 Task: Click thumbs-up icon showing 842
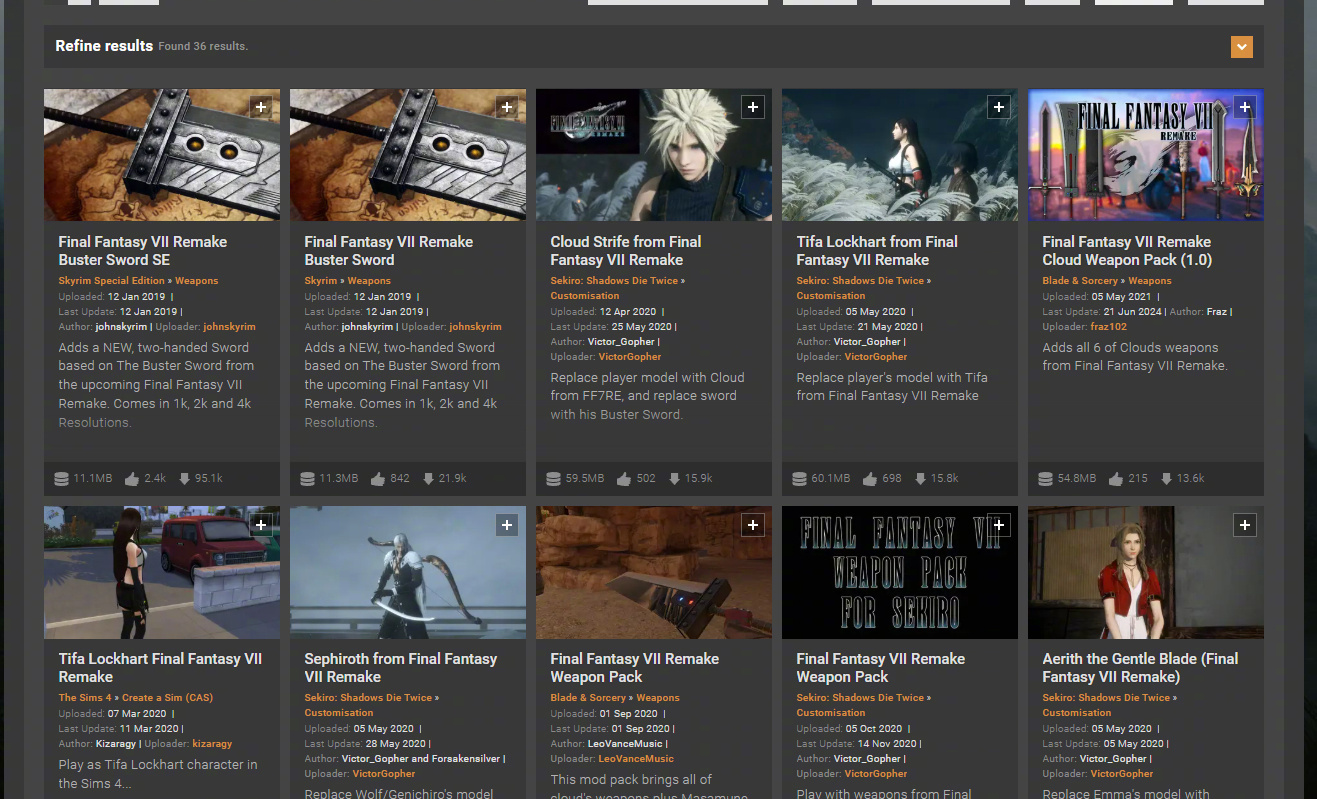point(378,479)
